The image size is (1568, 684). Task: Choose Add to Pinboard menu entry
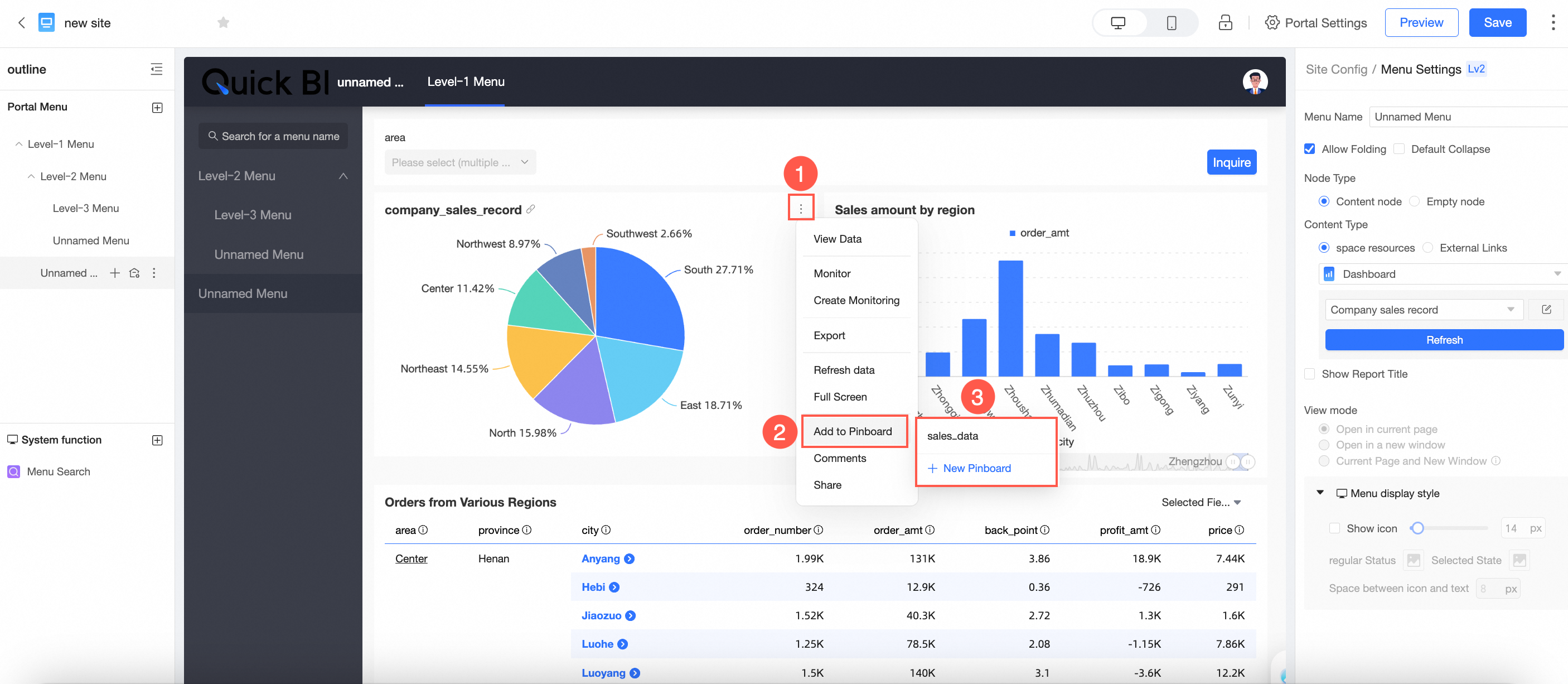[x=852, y=431]
